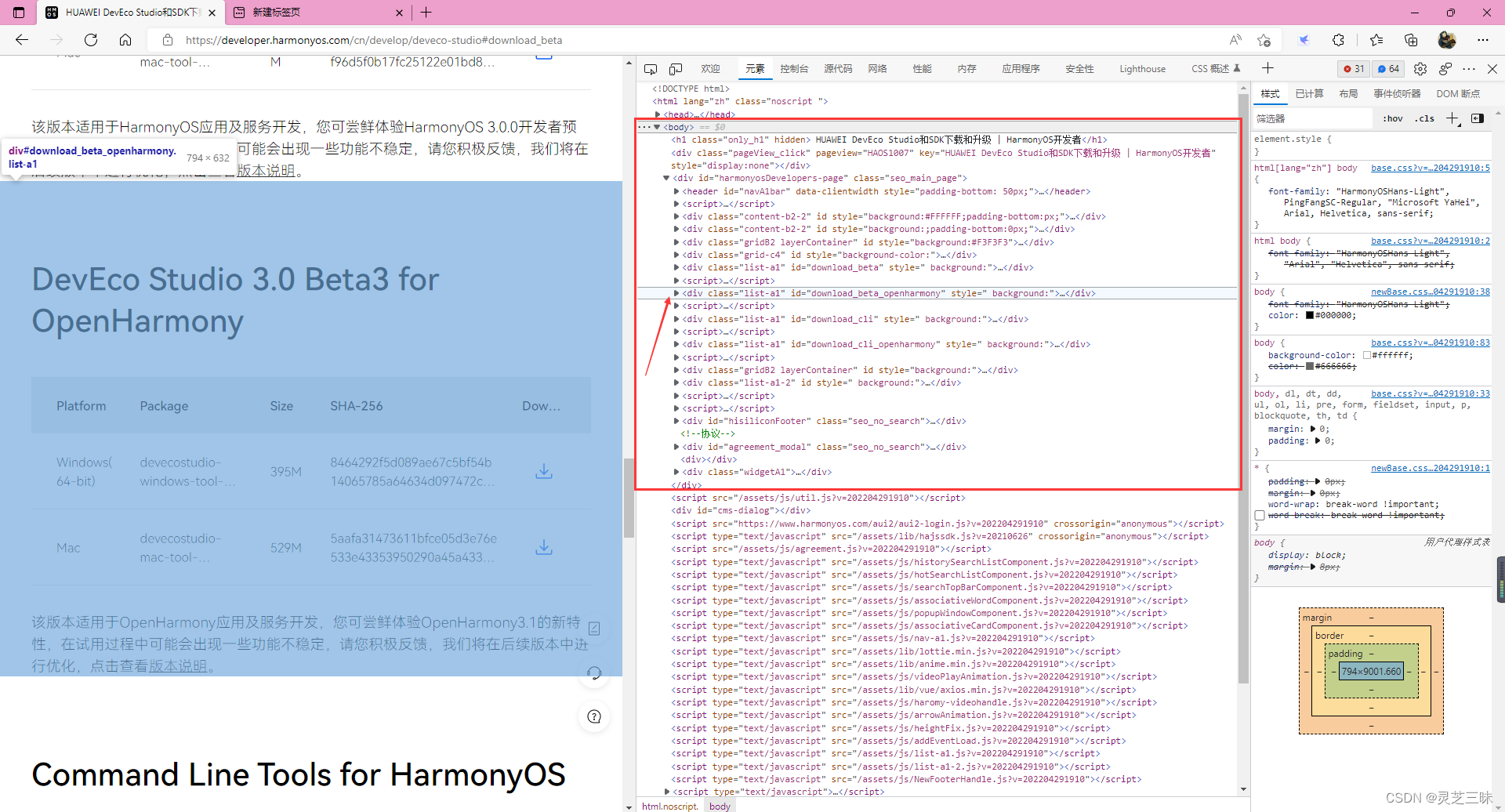
Task: Collapse the body element node
Action: [657, 127]
